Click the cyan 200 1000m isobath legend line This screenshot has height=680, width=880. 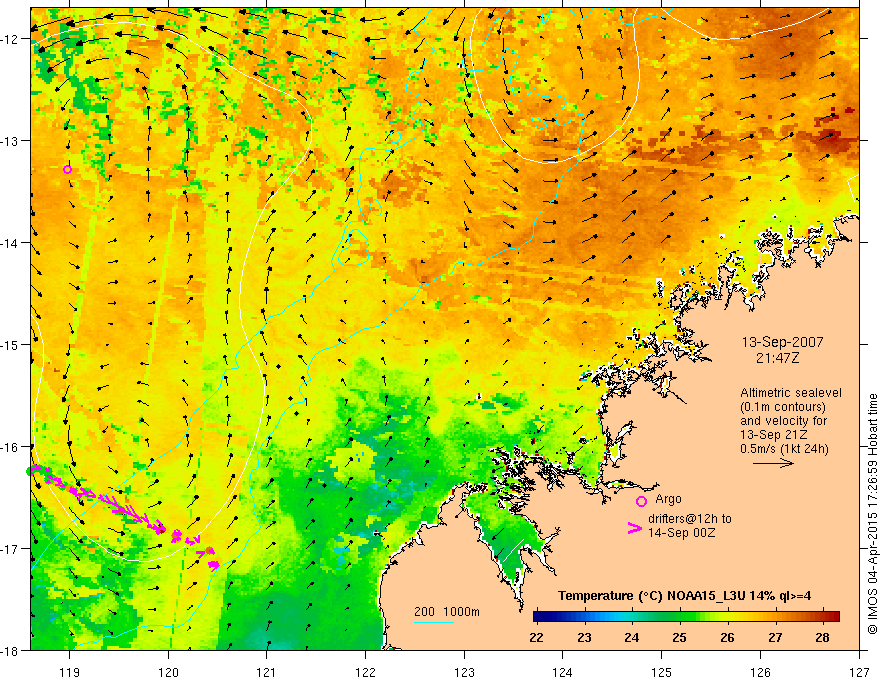tap(434, 622)
